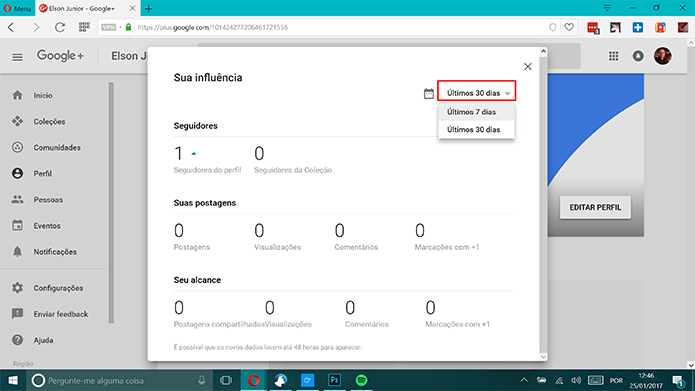This screenshot has height=391, width=695.
Task: Open the red extension icon with badge
Action: pos(593,27)
